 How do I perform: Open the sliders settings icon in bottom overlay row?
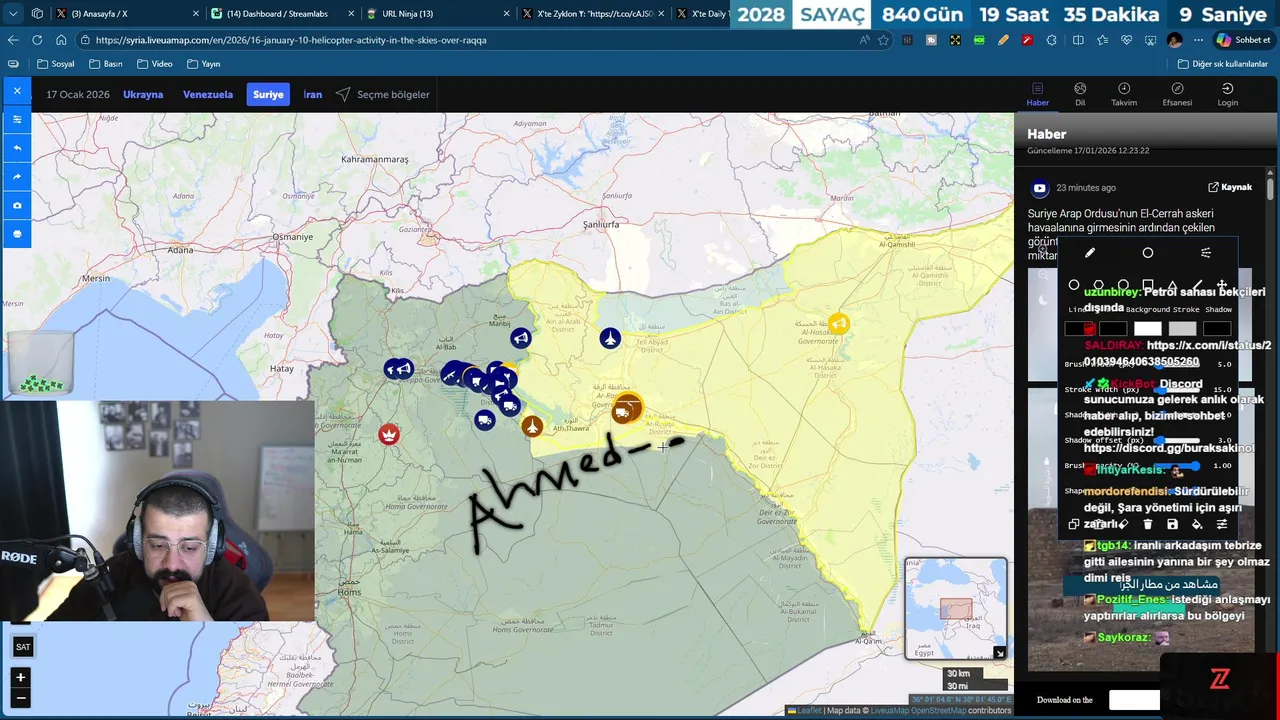tap(1222, 524)
